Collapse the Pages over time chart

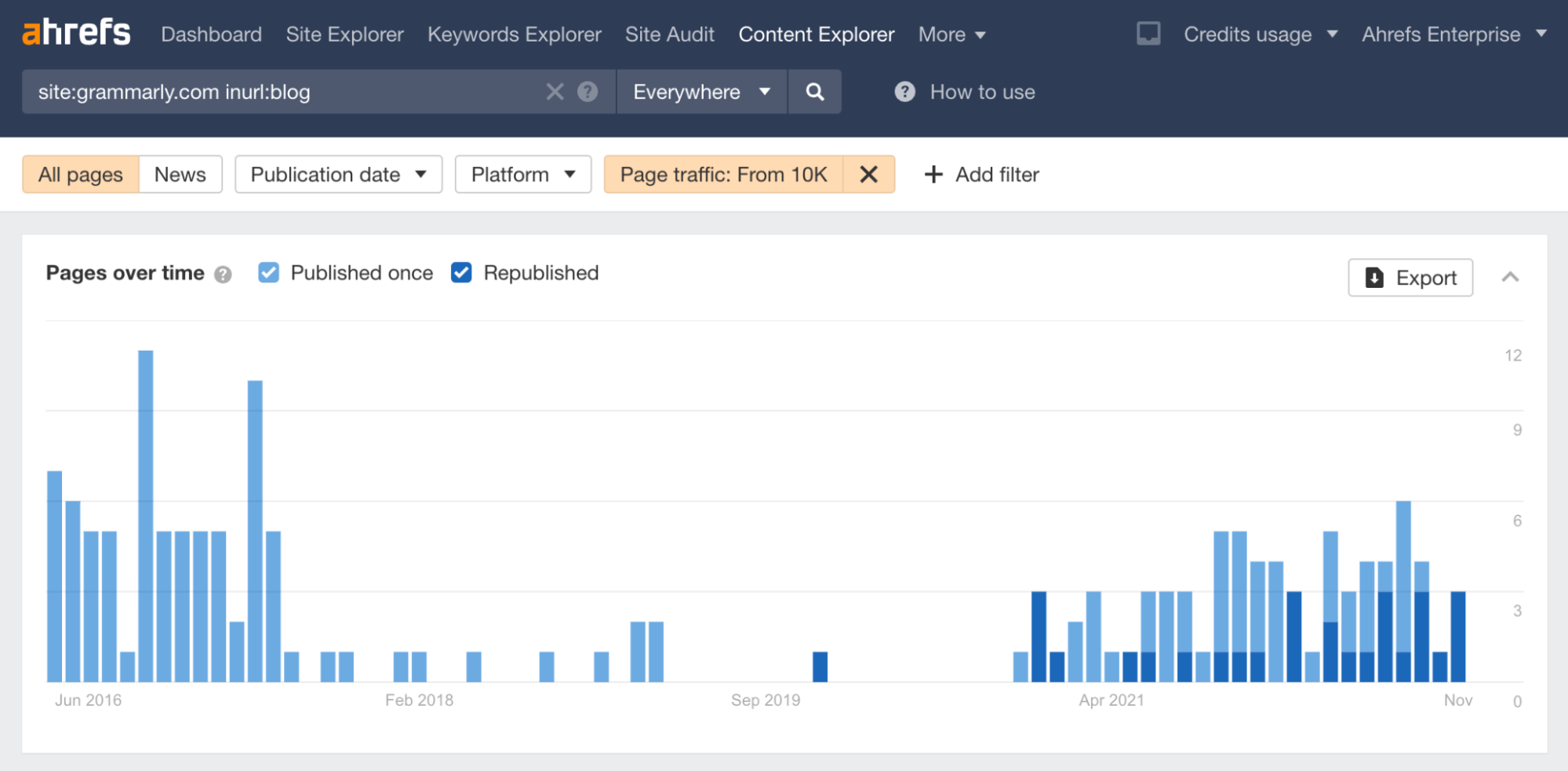(x=1511, y=277)
